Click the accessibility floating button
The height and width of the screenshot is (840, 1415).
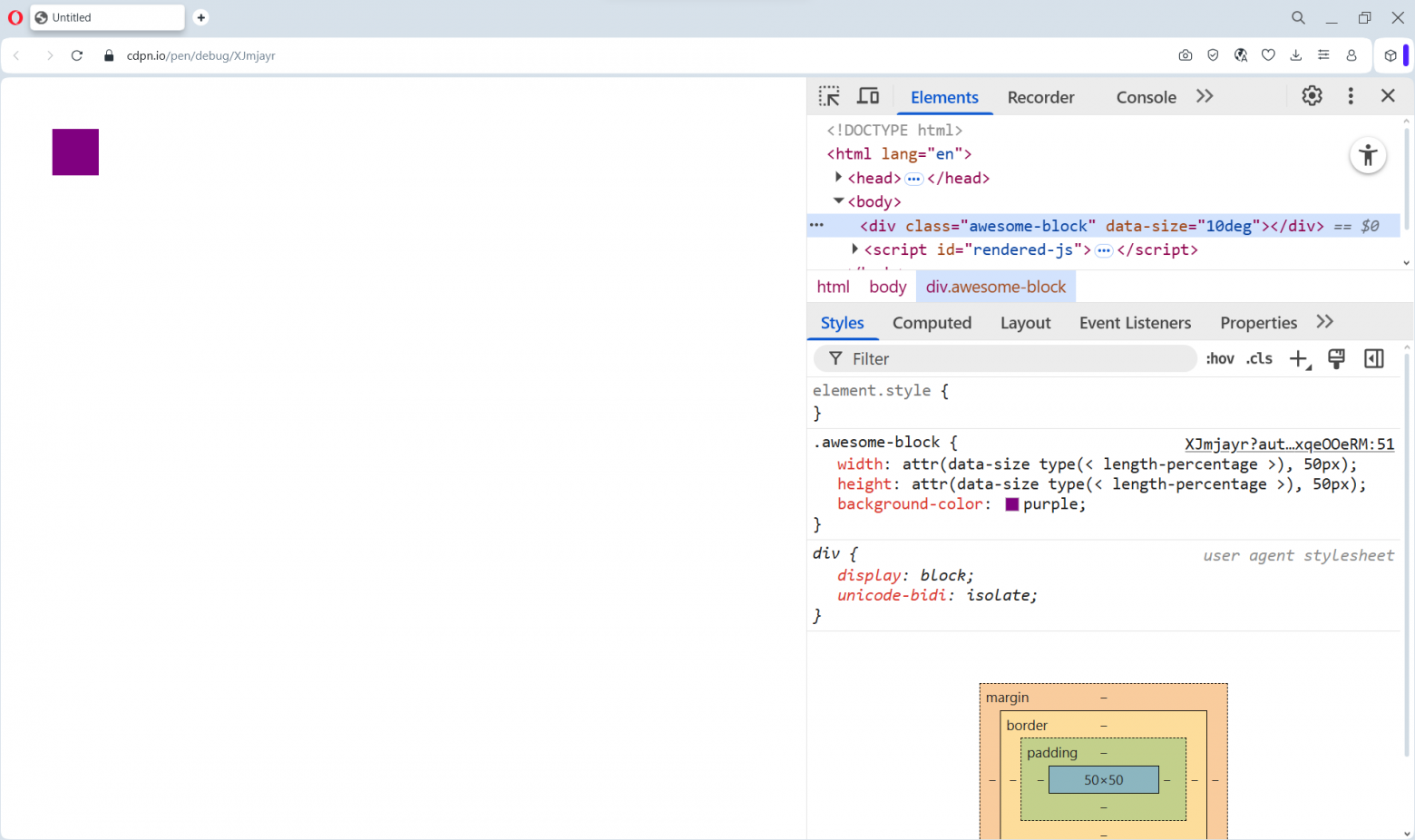[x=1368, y=156]
